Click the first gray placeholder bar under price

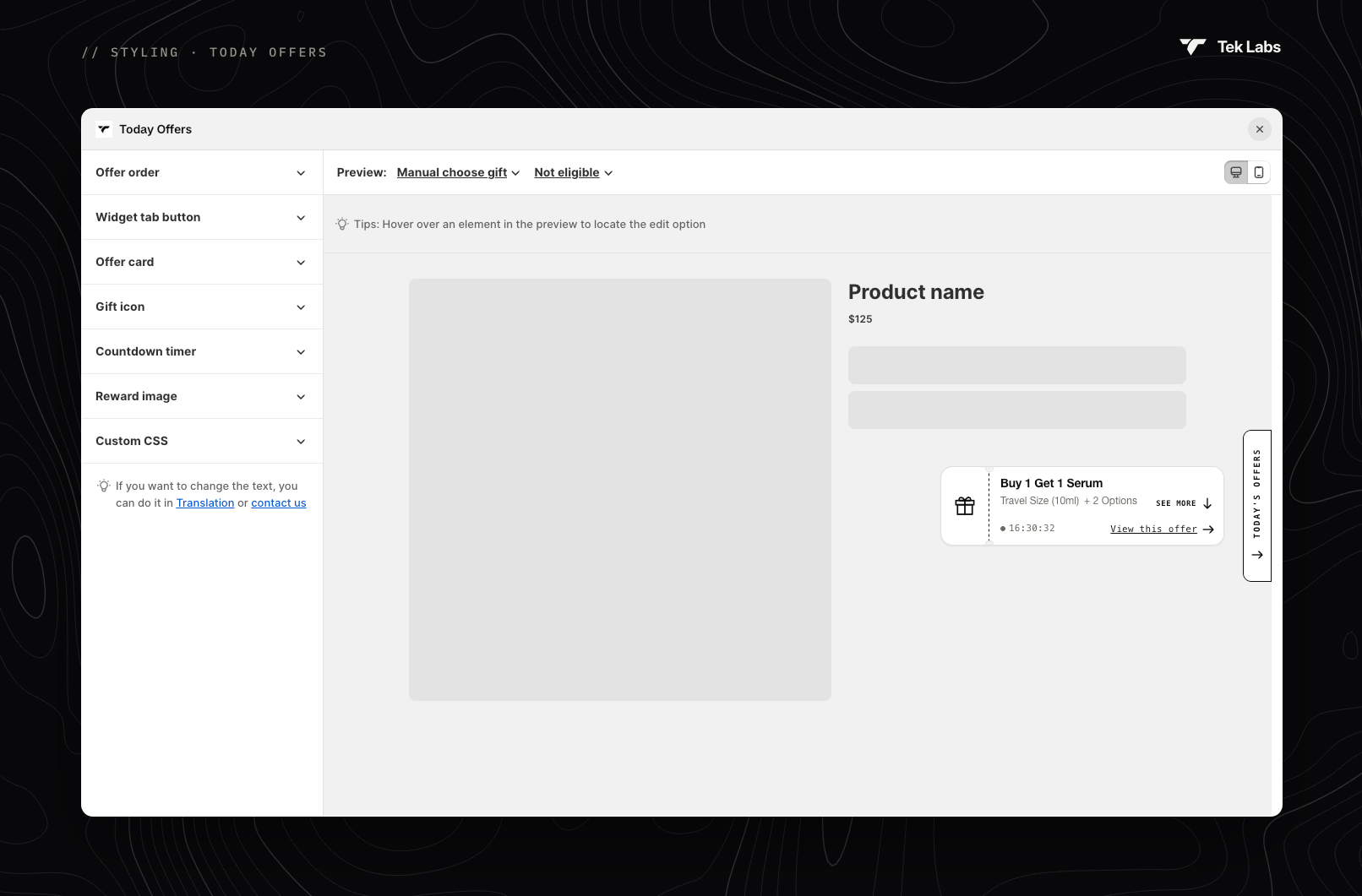pos(1017,365)
